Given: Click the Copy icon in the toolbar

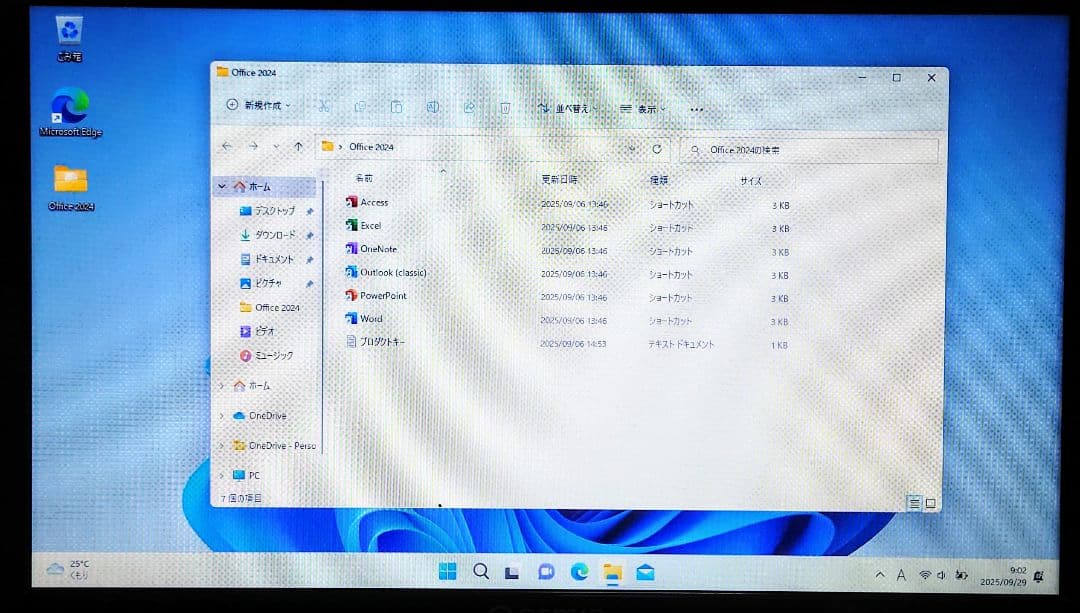Looking at the screenshot, I should [360, 107].
